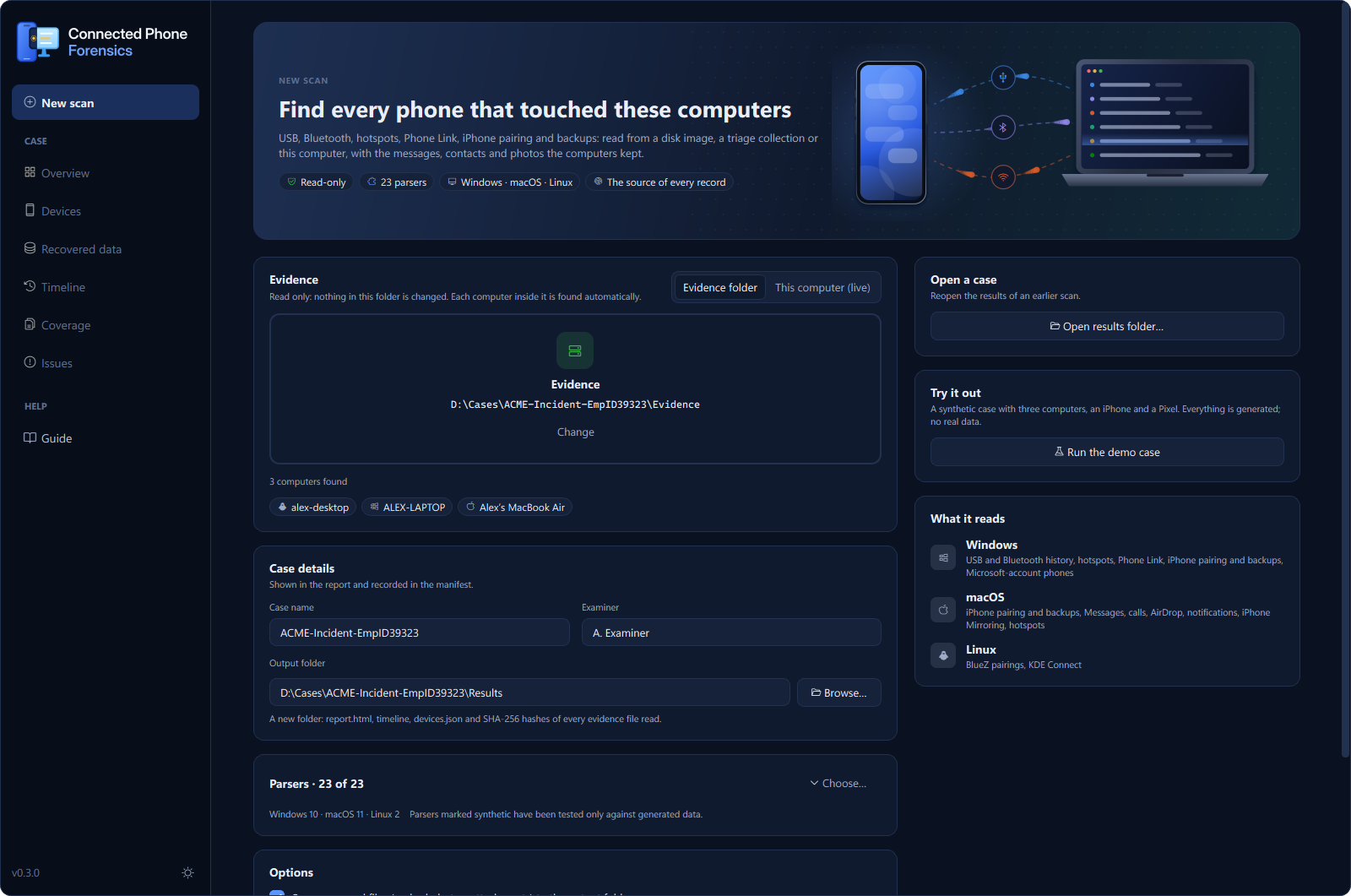Click the Connected Phone Forensics logo
This screenshot has height=896, width=1351.
[38, 41]
